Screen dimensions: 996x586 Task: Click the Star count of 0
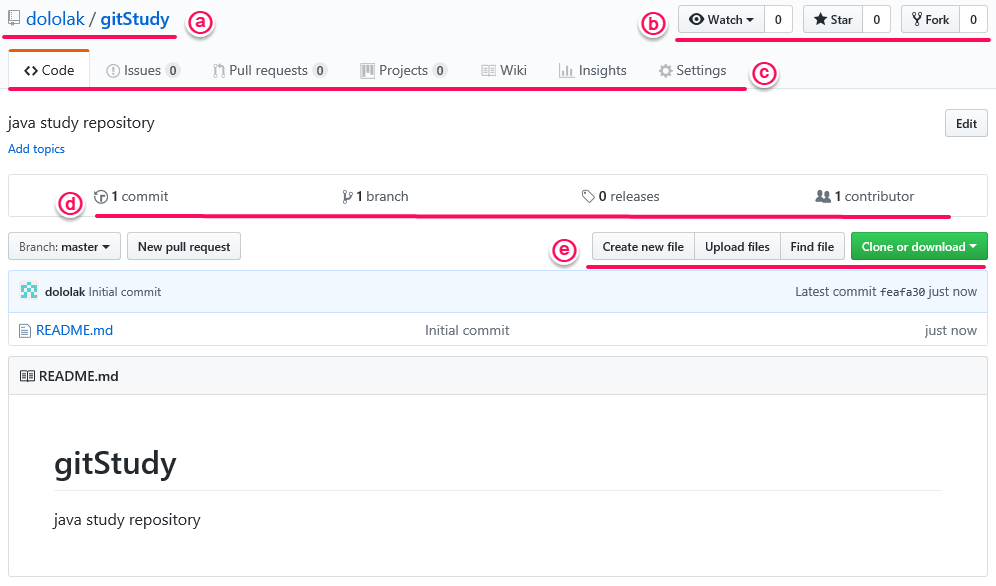point(876,20)
